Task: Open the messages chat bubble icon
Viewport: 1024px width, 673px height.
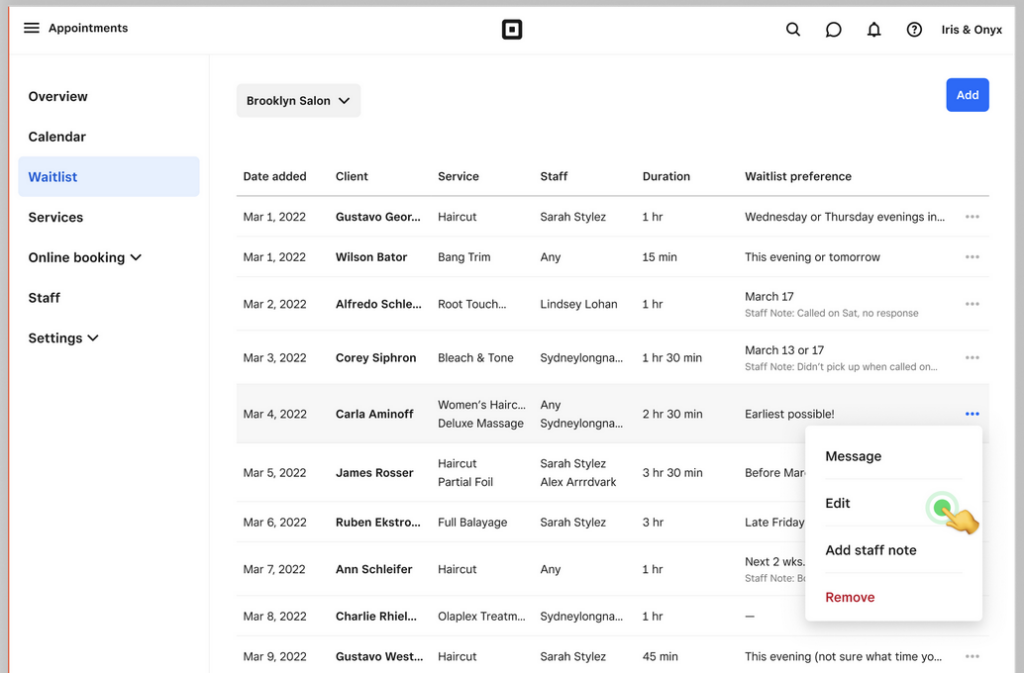Action: click(833, 29)
